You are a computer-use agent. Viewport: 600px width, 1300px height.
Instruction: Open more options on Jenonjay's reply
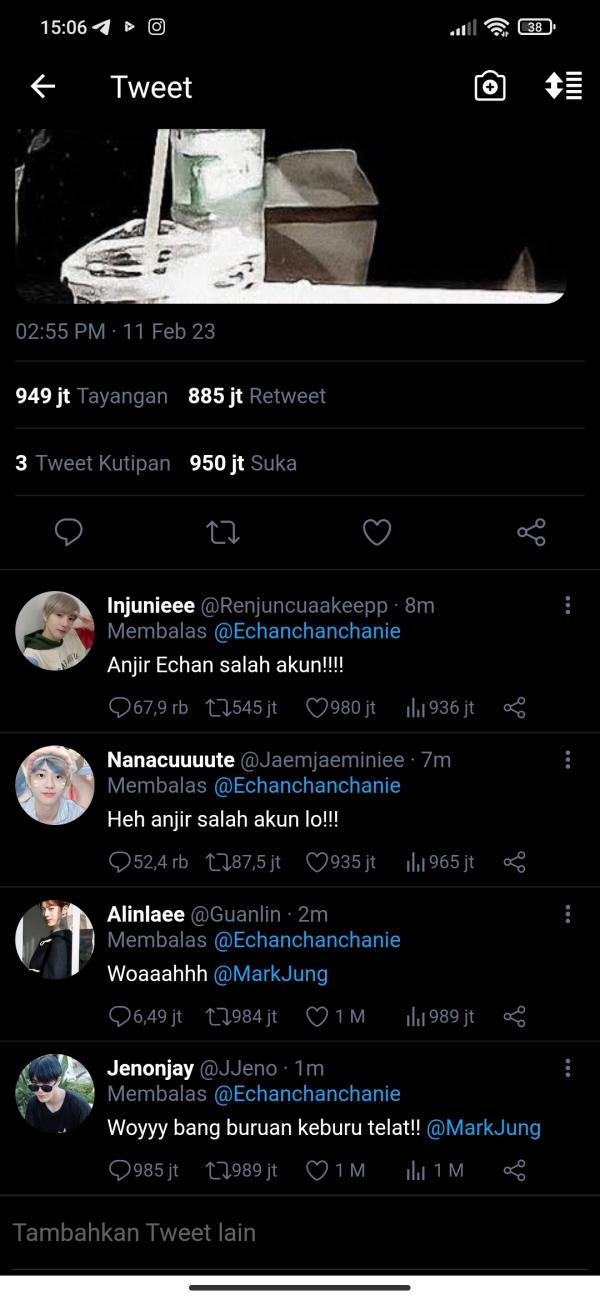click(567, 1068)
